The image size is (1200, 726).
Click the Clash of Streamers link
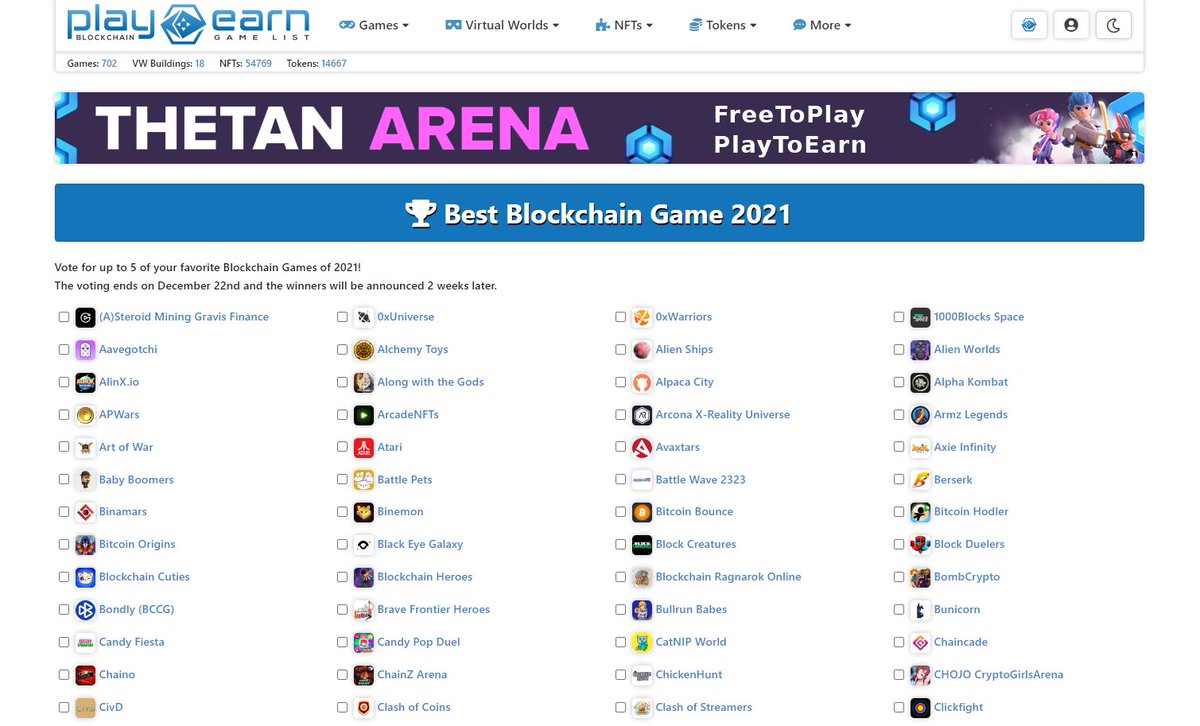click(704, 707)
